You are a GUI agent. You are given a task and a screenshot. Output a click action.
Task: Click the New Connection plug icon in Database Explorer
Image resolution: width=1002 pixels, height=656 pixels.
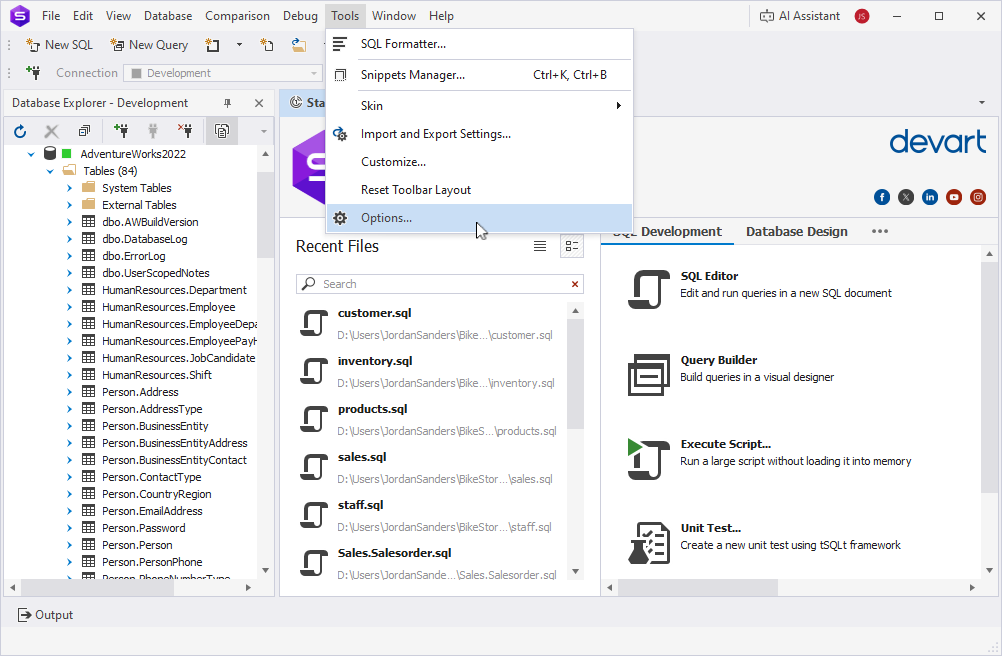pyautogui.click(x=121, y=131)
